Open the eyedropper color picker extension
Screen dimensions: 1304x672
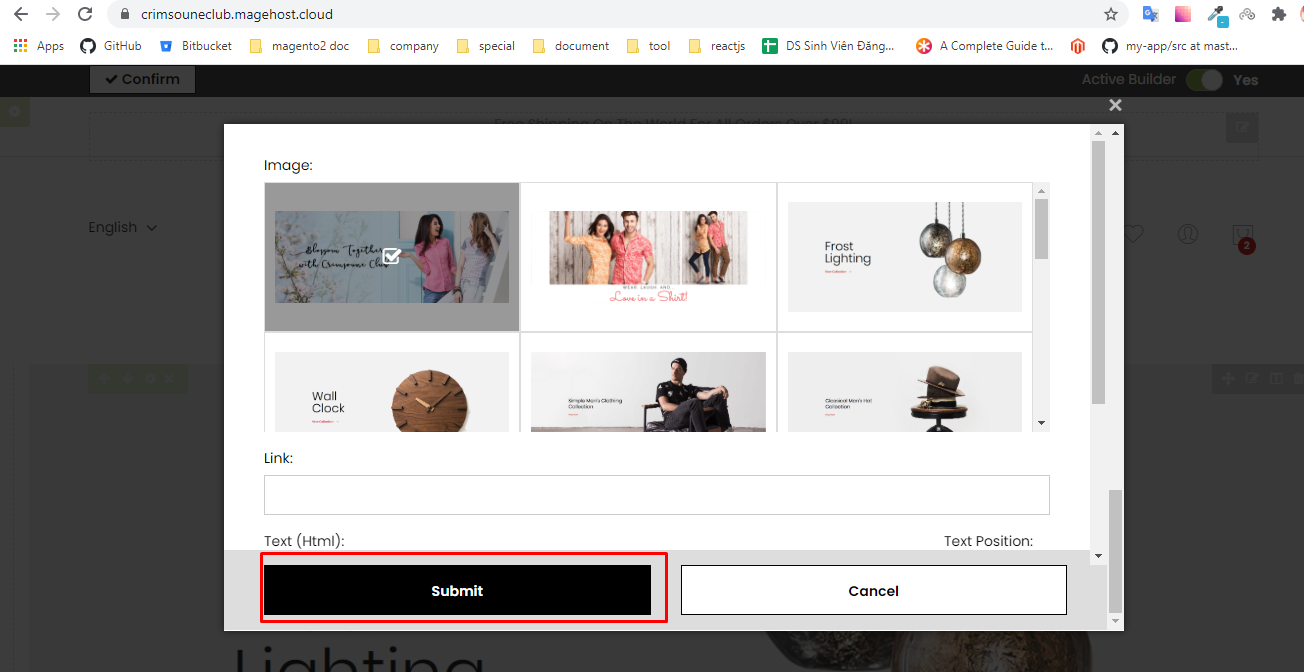(x=1216, y=15)
